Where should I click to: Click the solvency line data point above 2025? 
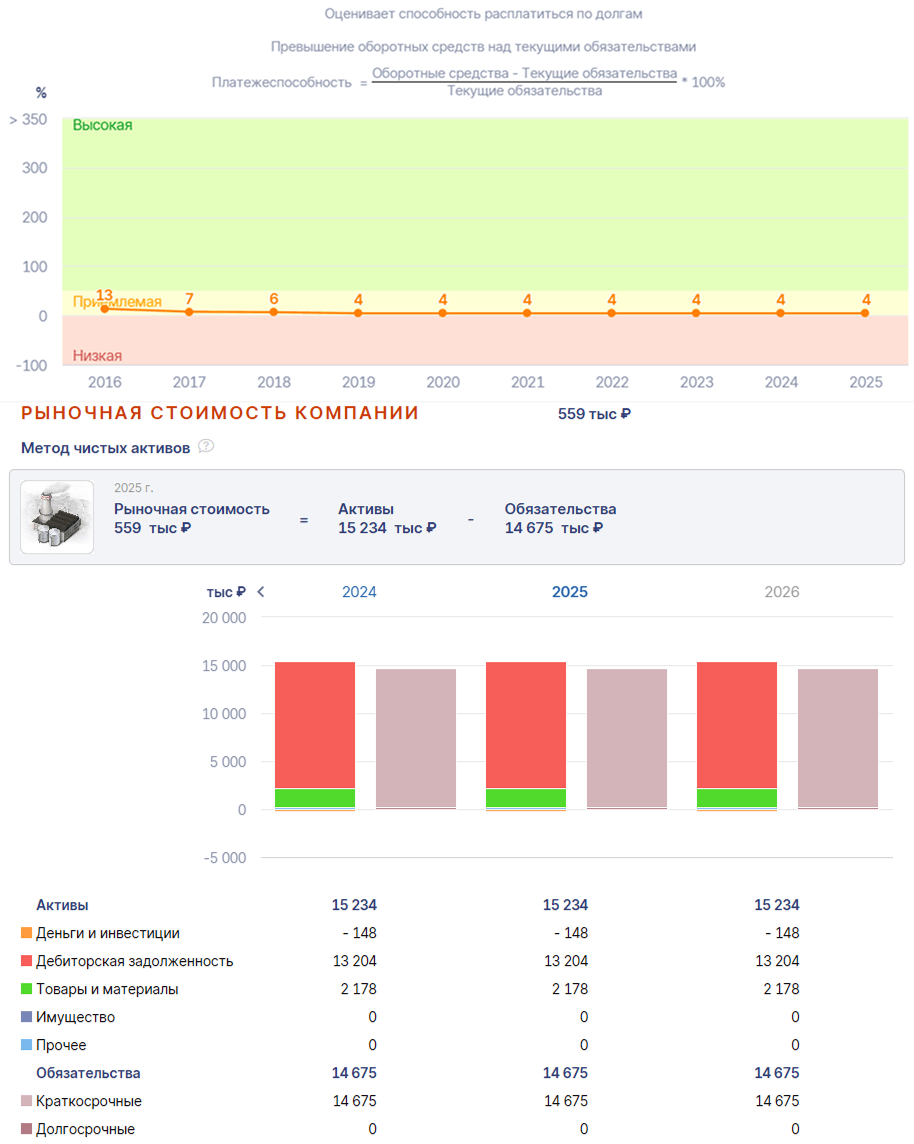pos(865,314)
